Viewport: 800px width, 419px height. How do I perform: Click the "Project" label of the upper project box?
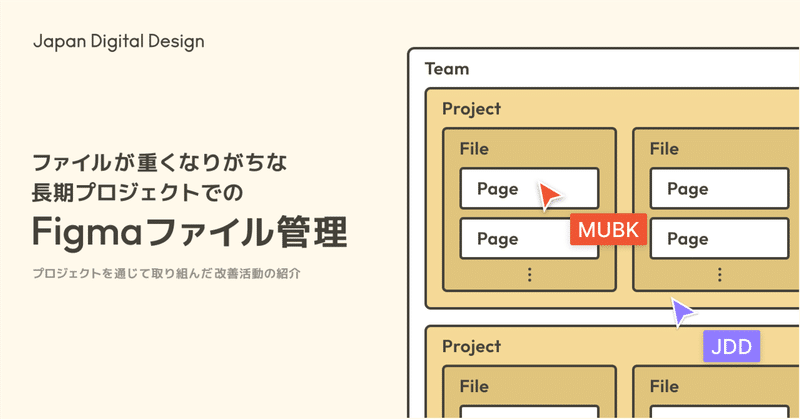pyautogui.click(x=471, y=109)
